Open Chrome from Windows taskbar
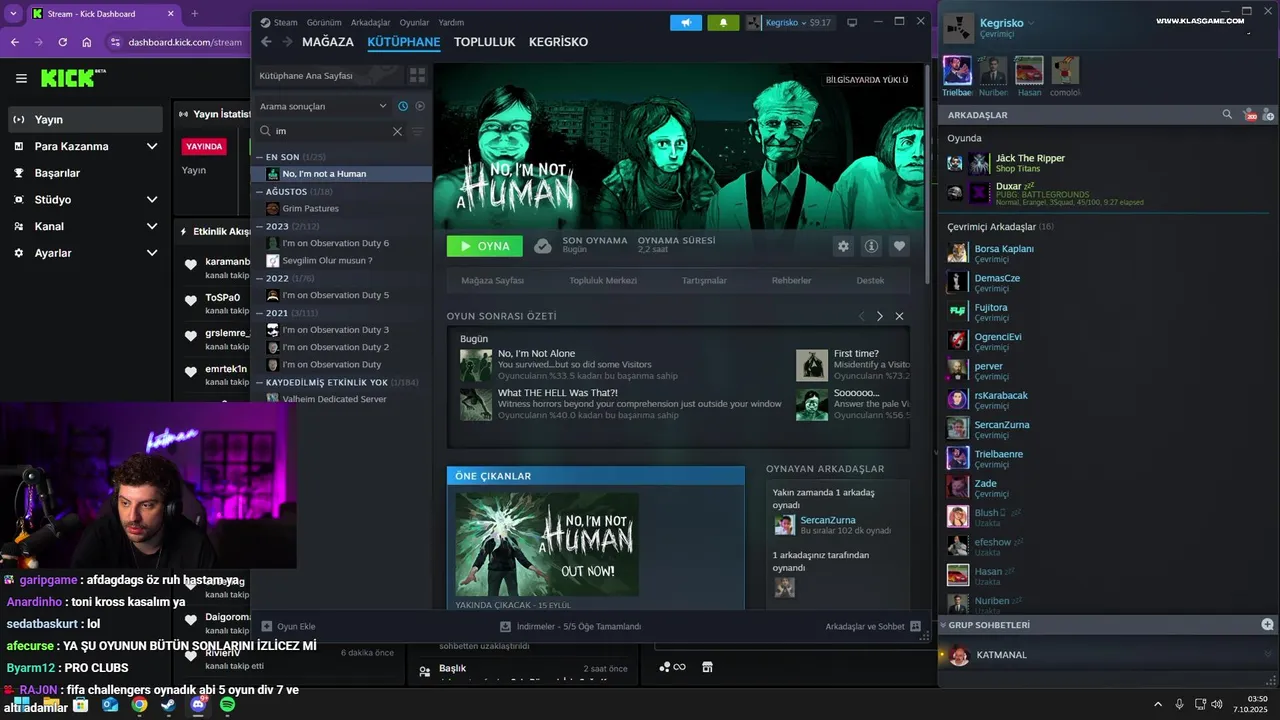This screenshot has height=720, width=1280. tap(139, 705)
